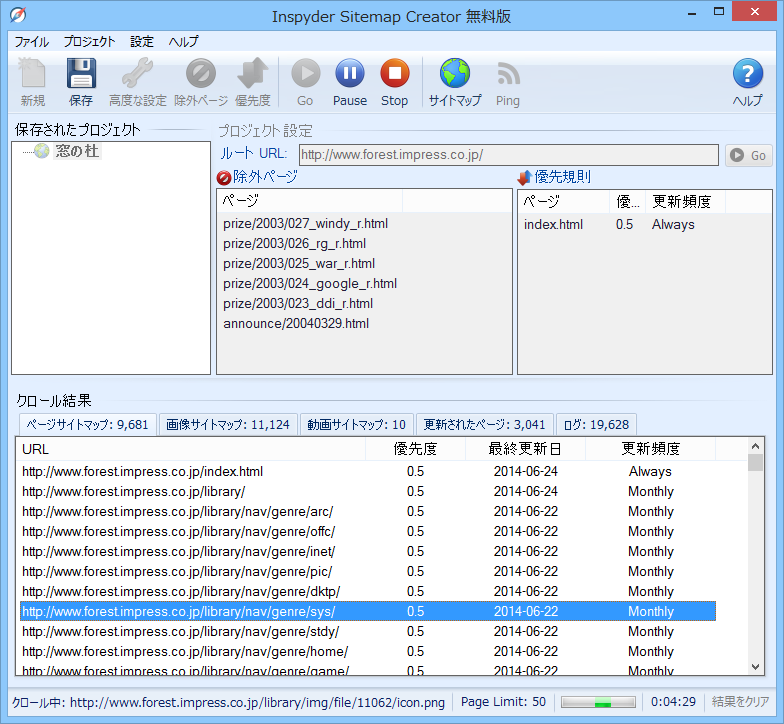
Task: Select the highlighted genre/sys/ result row
Action: click(x=368, y=612)
